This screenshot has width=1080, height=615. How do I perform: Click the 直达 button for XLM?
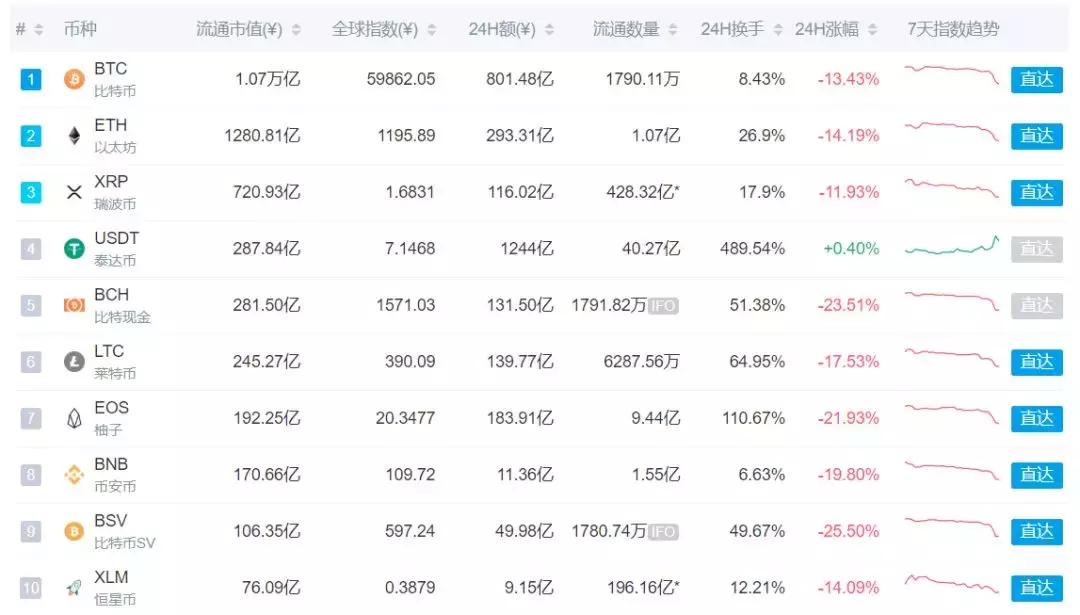[1037, 588]
